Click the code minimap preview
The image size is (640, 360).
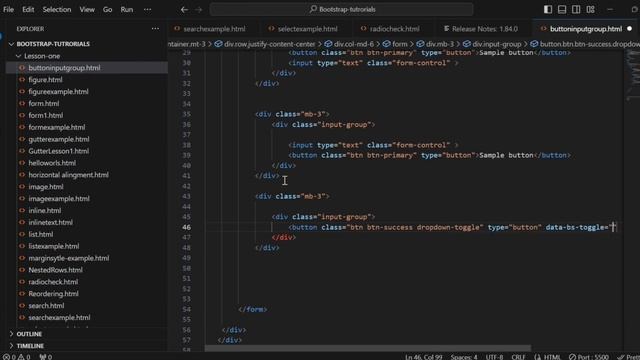[632, 76]
